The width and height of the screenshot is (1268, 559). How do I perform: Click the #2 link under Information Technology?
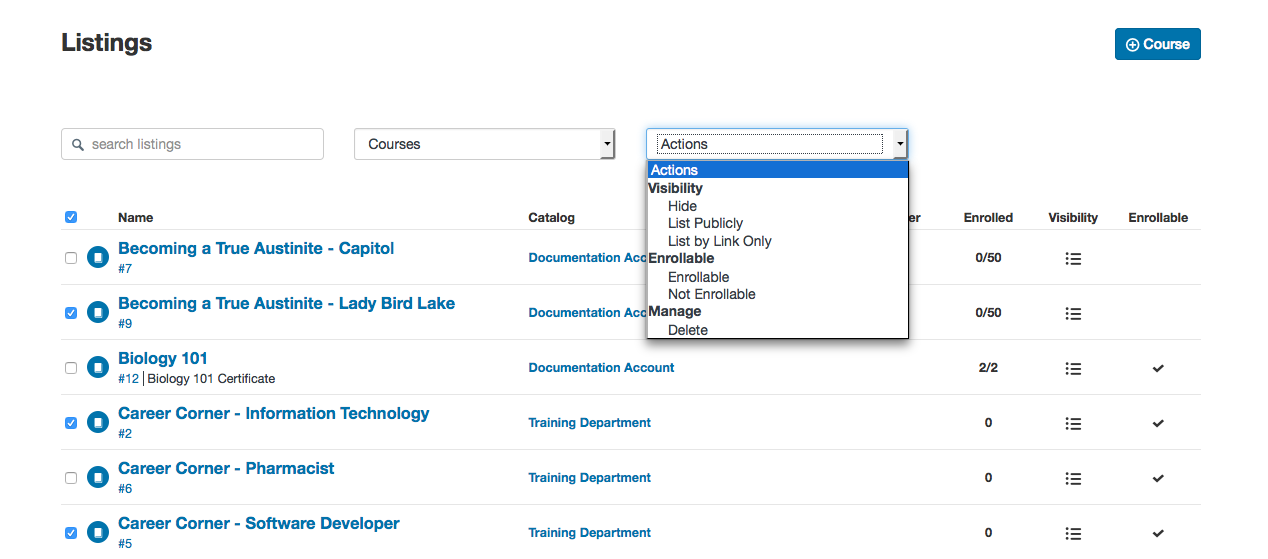125,434
